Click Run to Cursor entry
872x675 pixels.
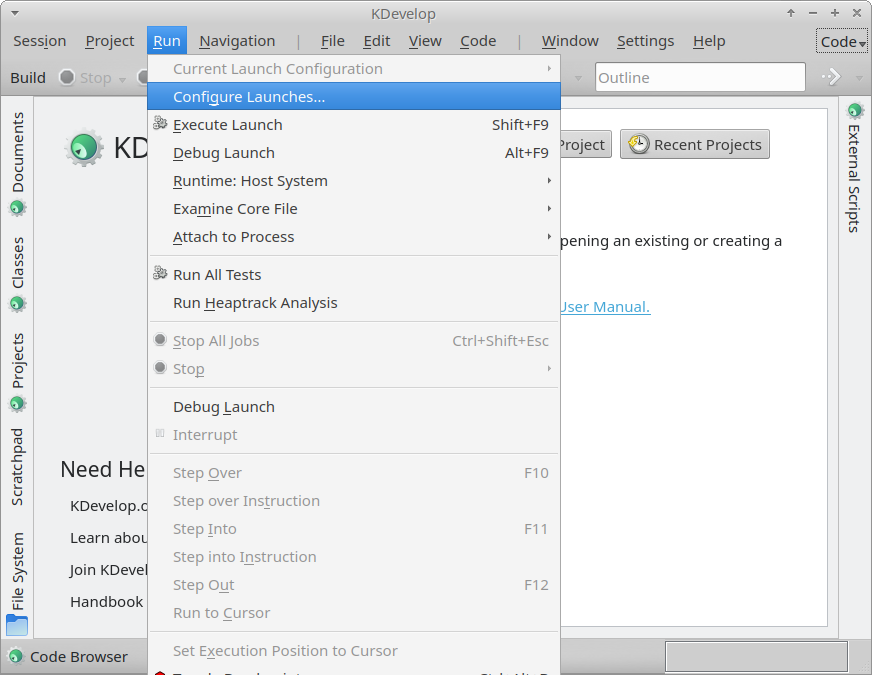(354, 613)
